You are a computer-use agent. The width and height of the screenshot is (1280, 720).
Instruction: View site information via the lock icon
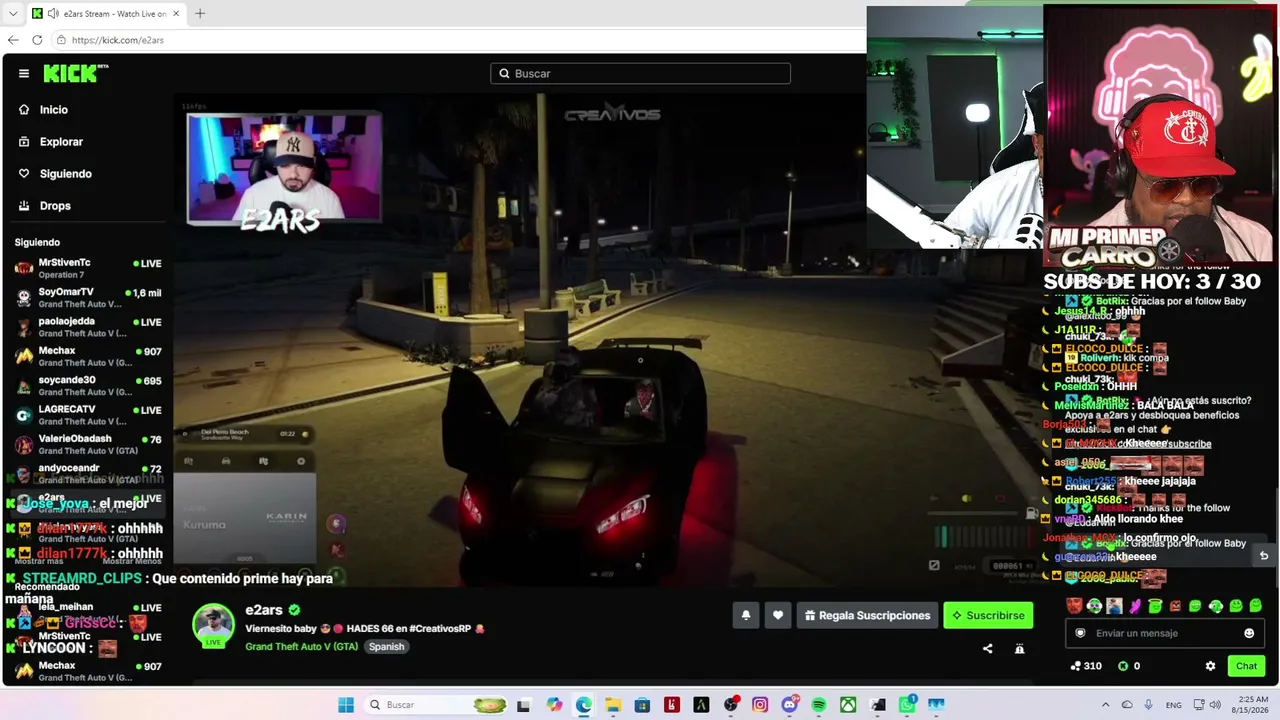coord(61,40)
